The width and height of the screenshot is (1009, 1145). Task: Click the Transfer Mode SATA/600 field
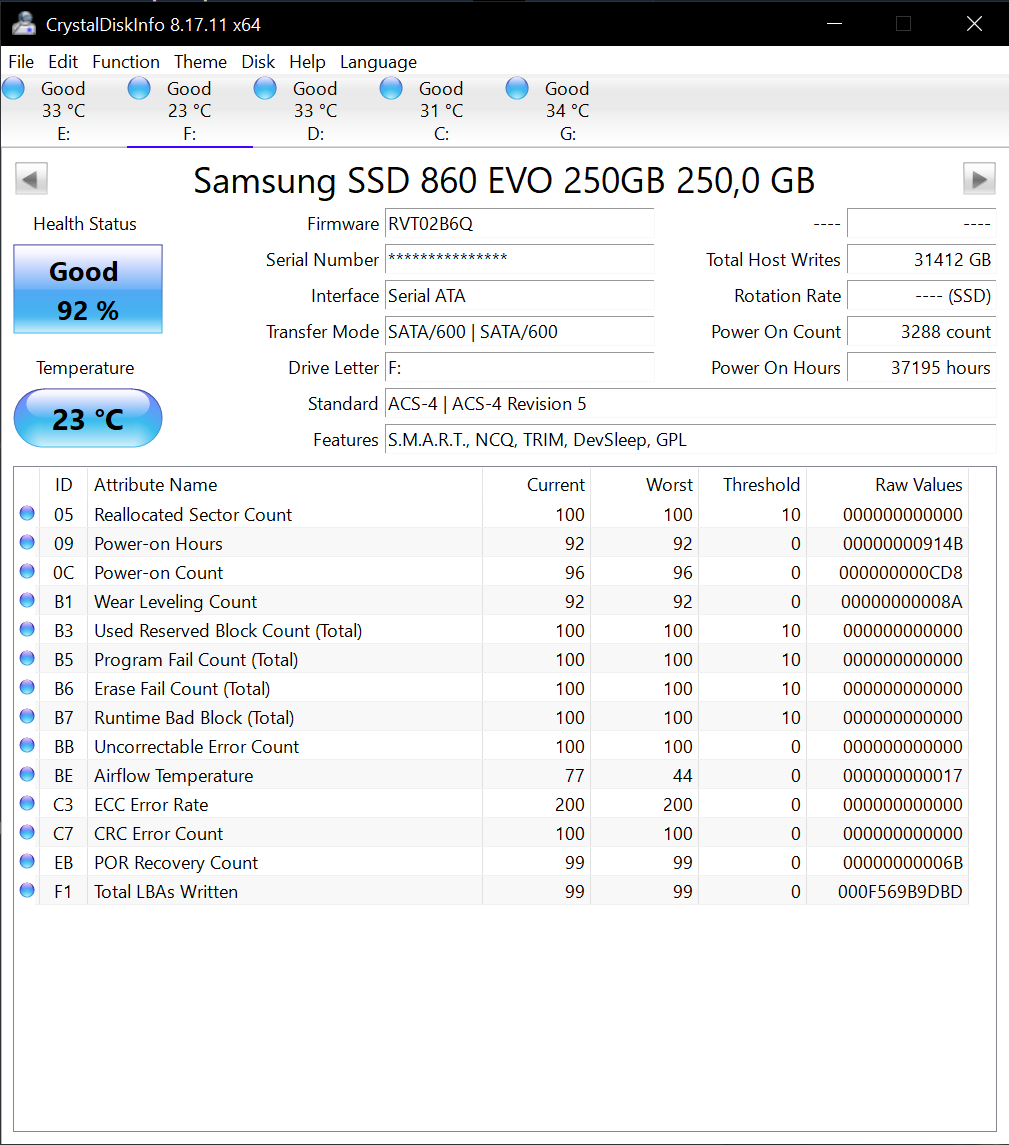pyautogui.click(x=519, y=332)
